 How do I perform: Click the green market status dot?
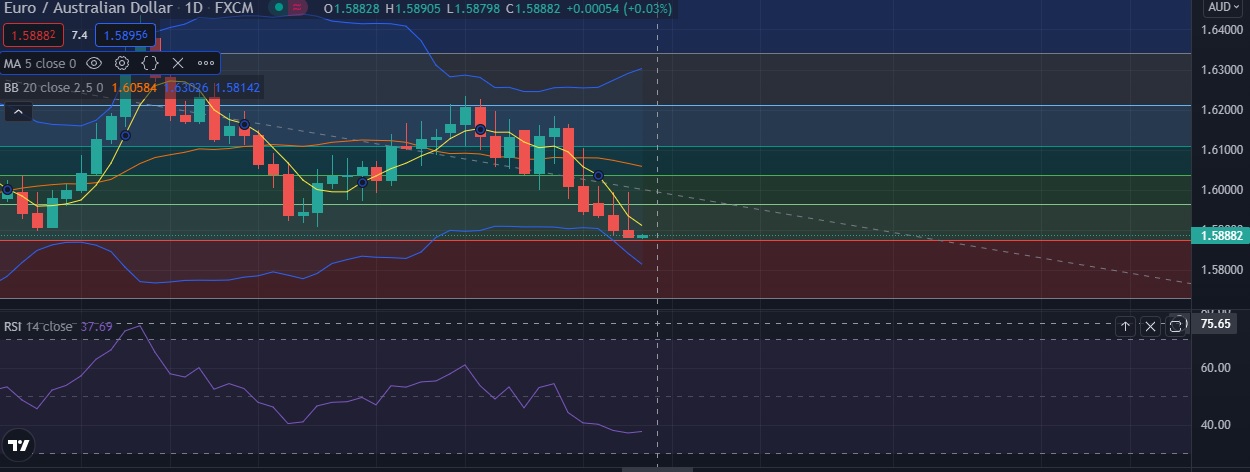pyautogui.click(x=280, y=7)
